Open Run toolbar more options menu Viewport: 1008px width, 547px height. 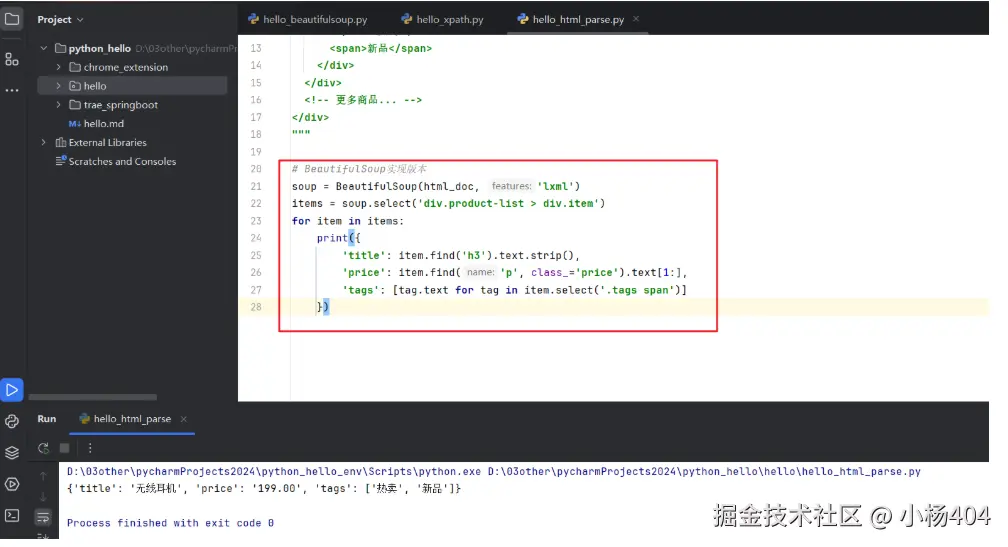tap(90, 448)
